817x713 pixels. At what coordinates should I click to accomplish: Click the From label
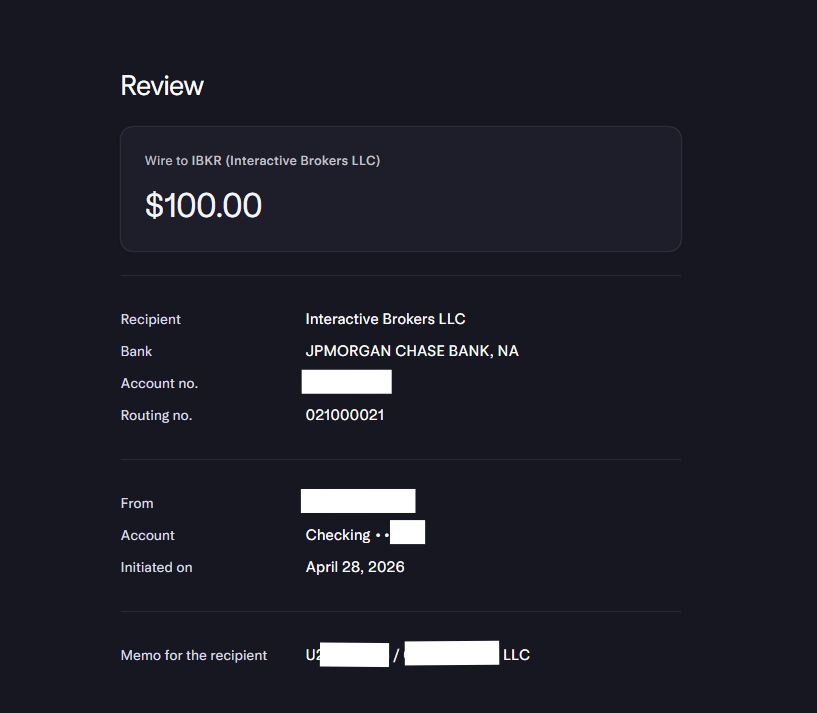pyautogui.click(x=137, y=503)
